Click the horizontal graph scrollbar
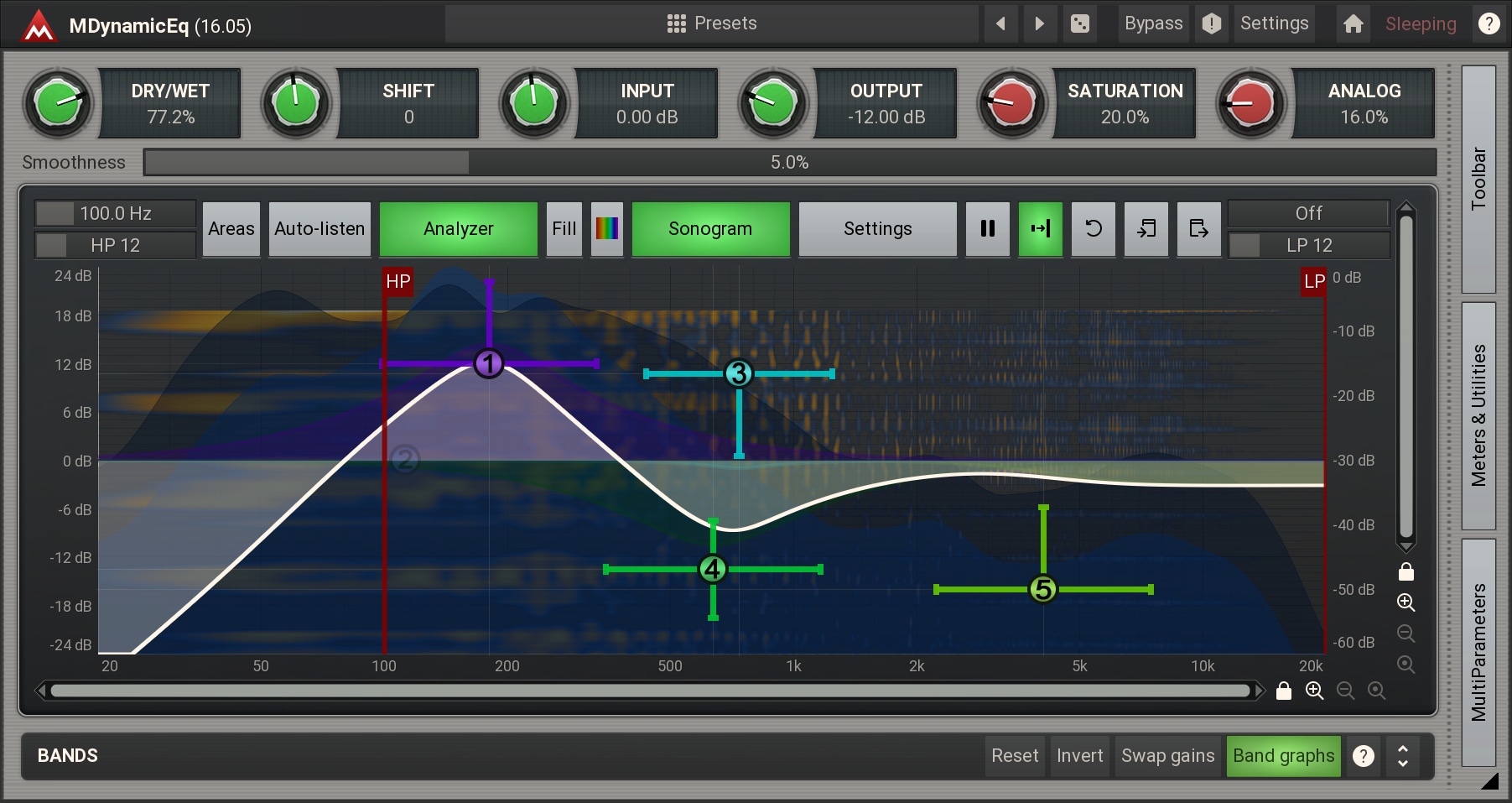 [650, 691]
